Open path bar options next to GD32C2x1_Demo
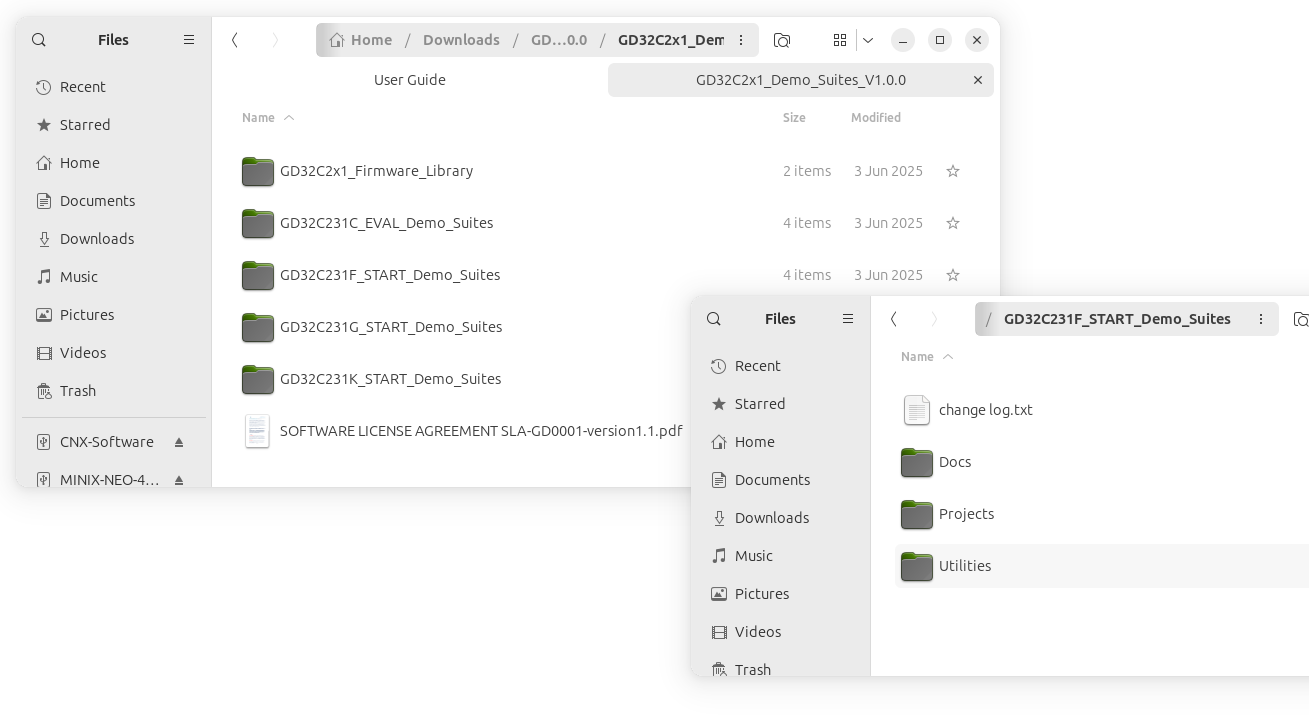Viewport: 1309px width, 717px height. click(x=741, y=40)
